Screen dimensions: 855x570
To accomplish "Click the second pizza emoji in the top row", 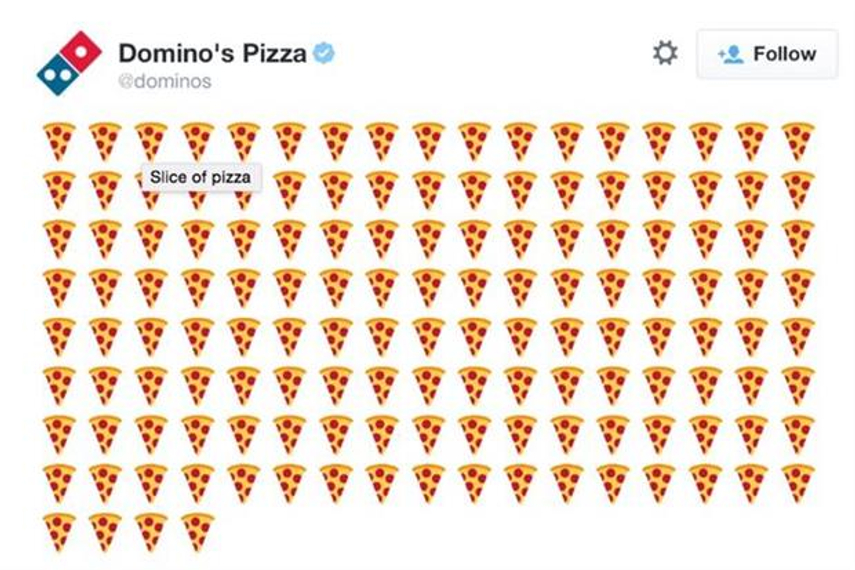I will click(105, 141).
